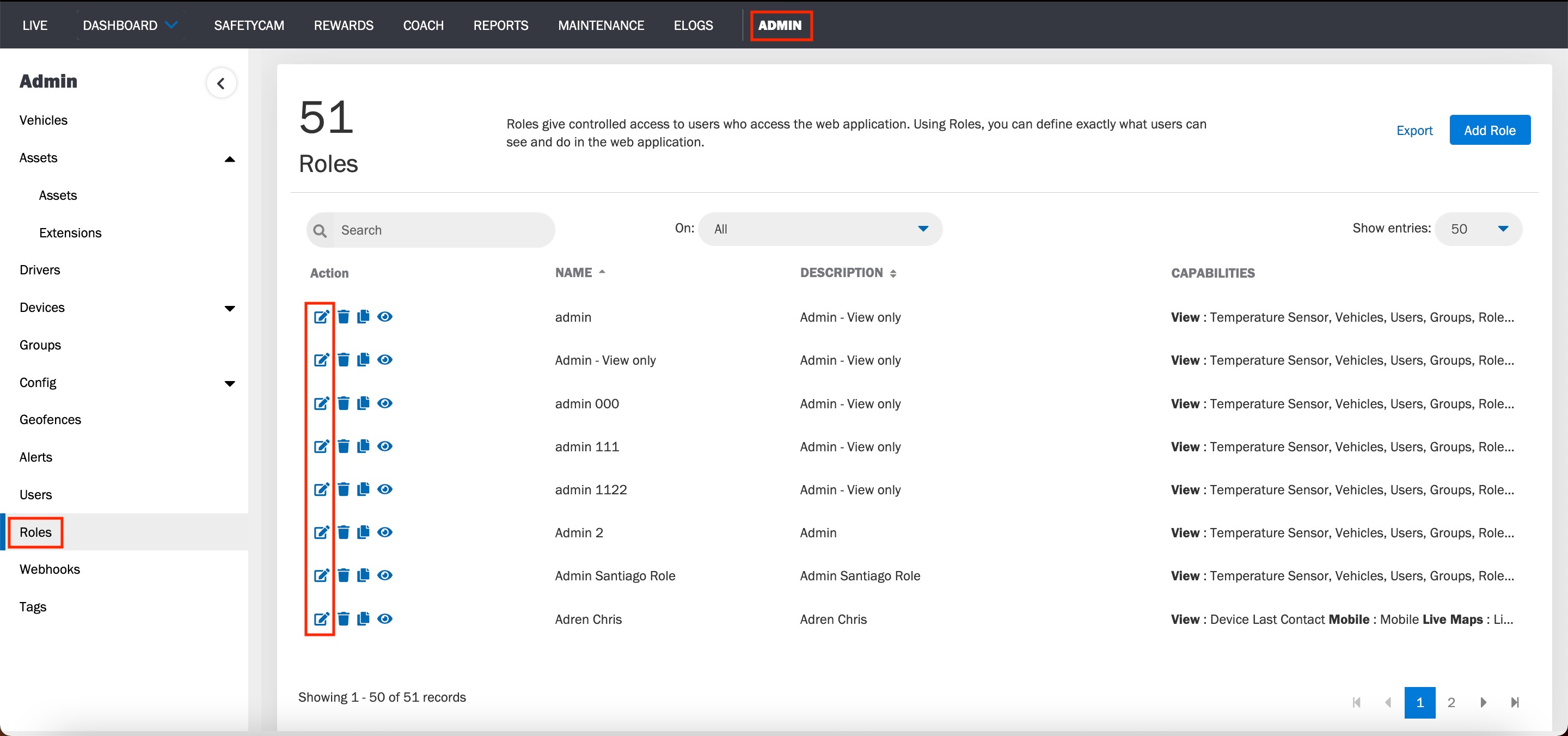Click the Export link

(x=1414, y=130)
